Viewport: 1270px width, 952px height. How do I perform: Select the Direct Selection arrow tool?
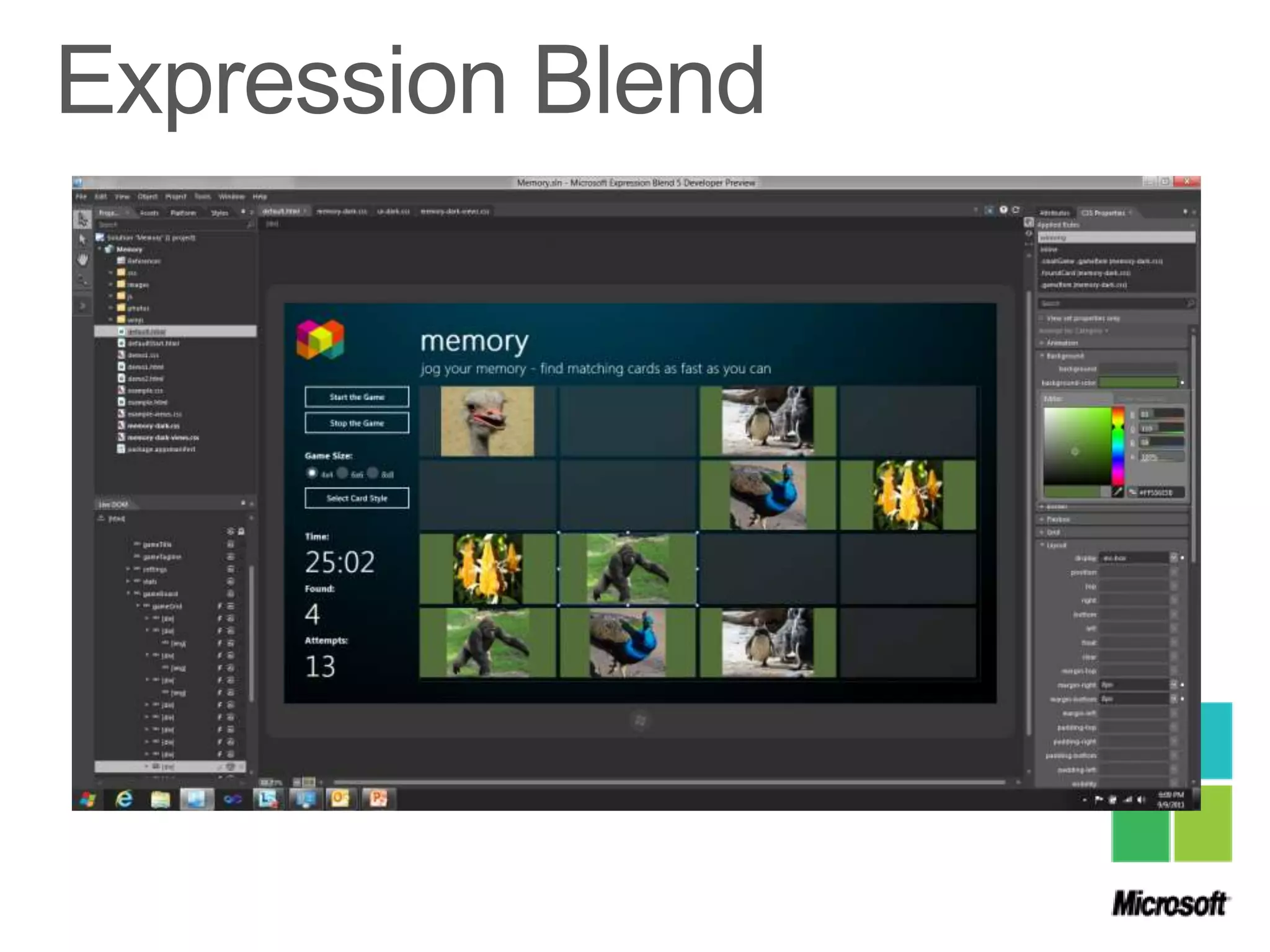click(x=83, y=239)
